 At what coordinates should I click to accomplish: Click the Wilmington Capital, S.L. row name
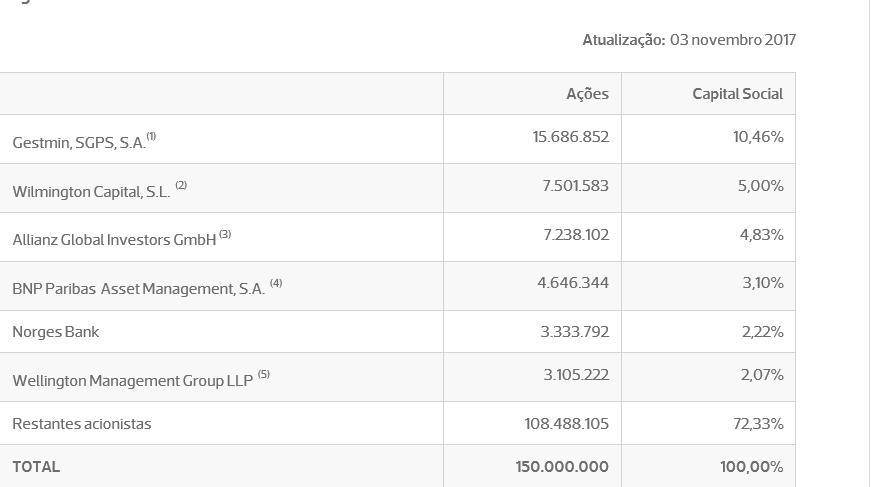click(x=91, y=192)
